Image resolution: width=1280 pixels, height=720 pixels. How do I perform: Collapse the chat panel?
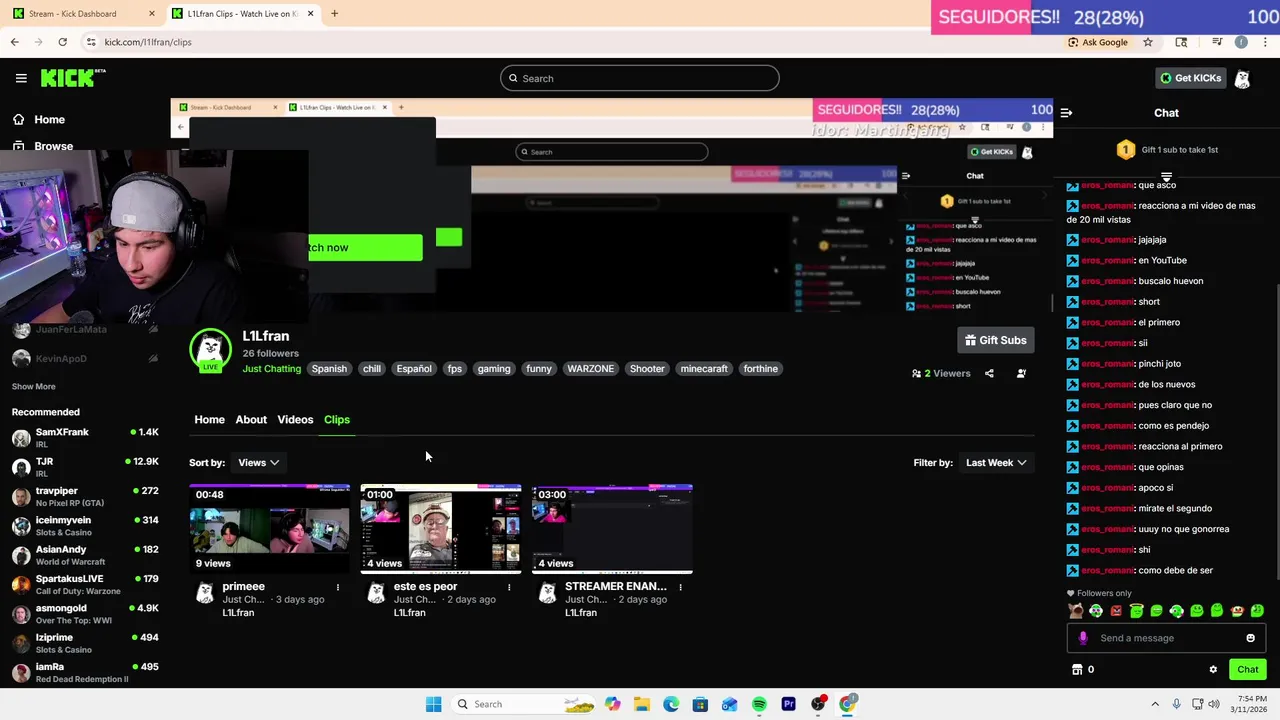pos(1066,113)
